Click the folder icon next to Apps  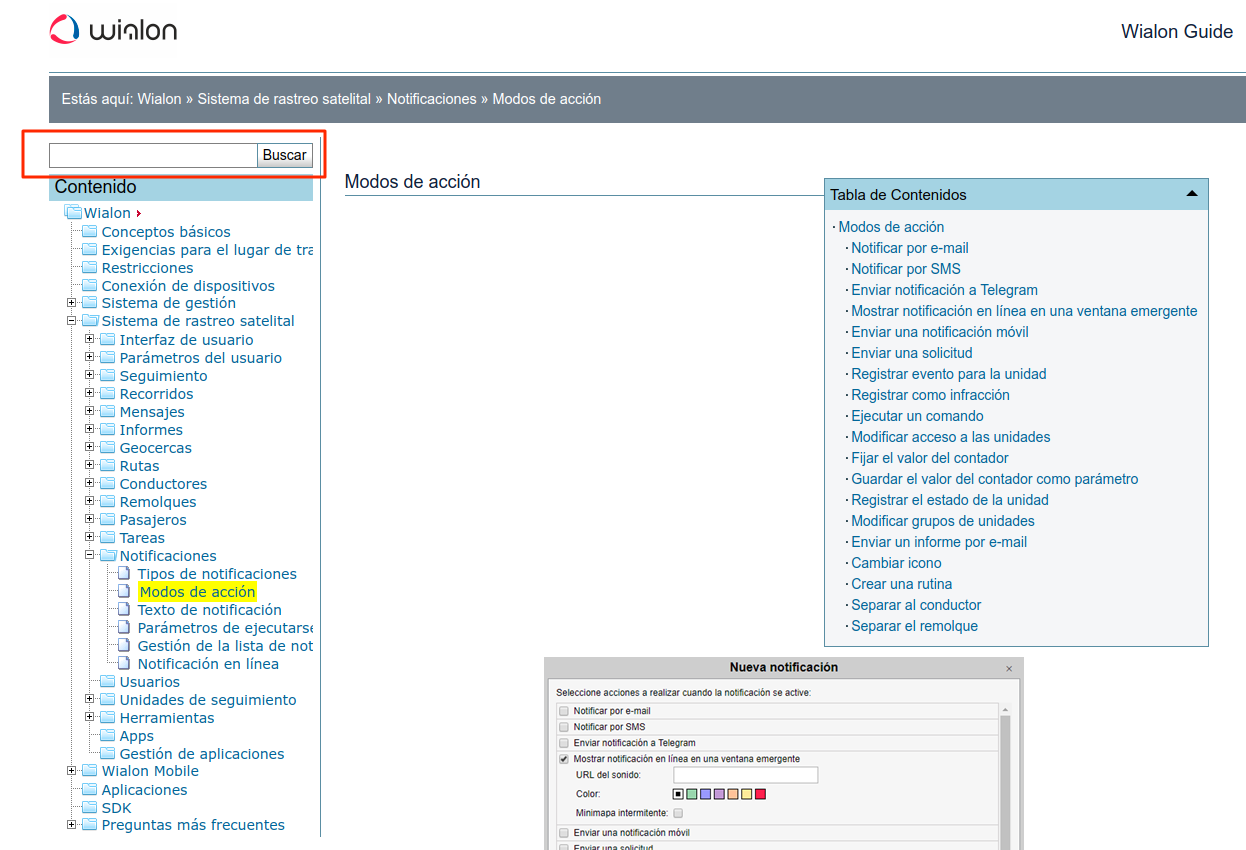tap(108, 736)
